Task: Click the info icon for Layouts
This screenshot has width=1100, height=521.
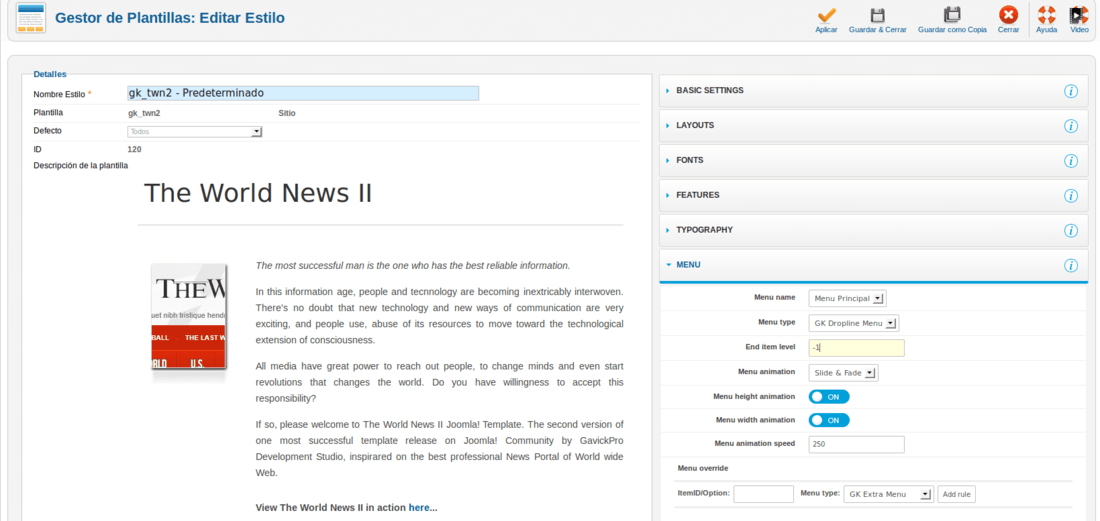Action: pyautogui.click(x=1071, y=126)
